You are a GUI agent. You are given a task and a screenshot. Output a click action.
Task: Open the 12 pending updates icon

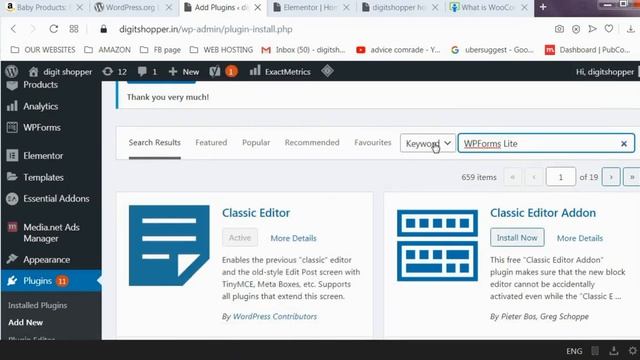coord(115,72)
